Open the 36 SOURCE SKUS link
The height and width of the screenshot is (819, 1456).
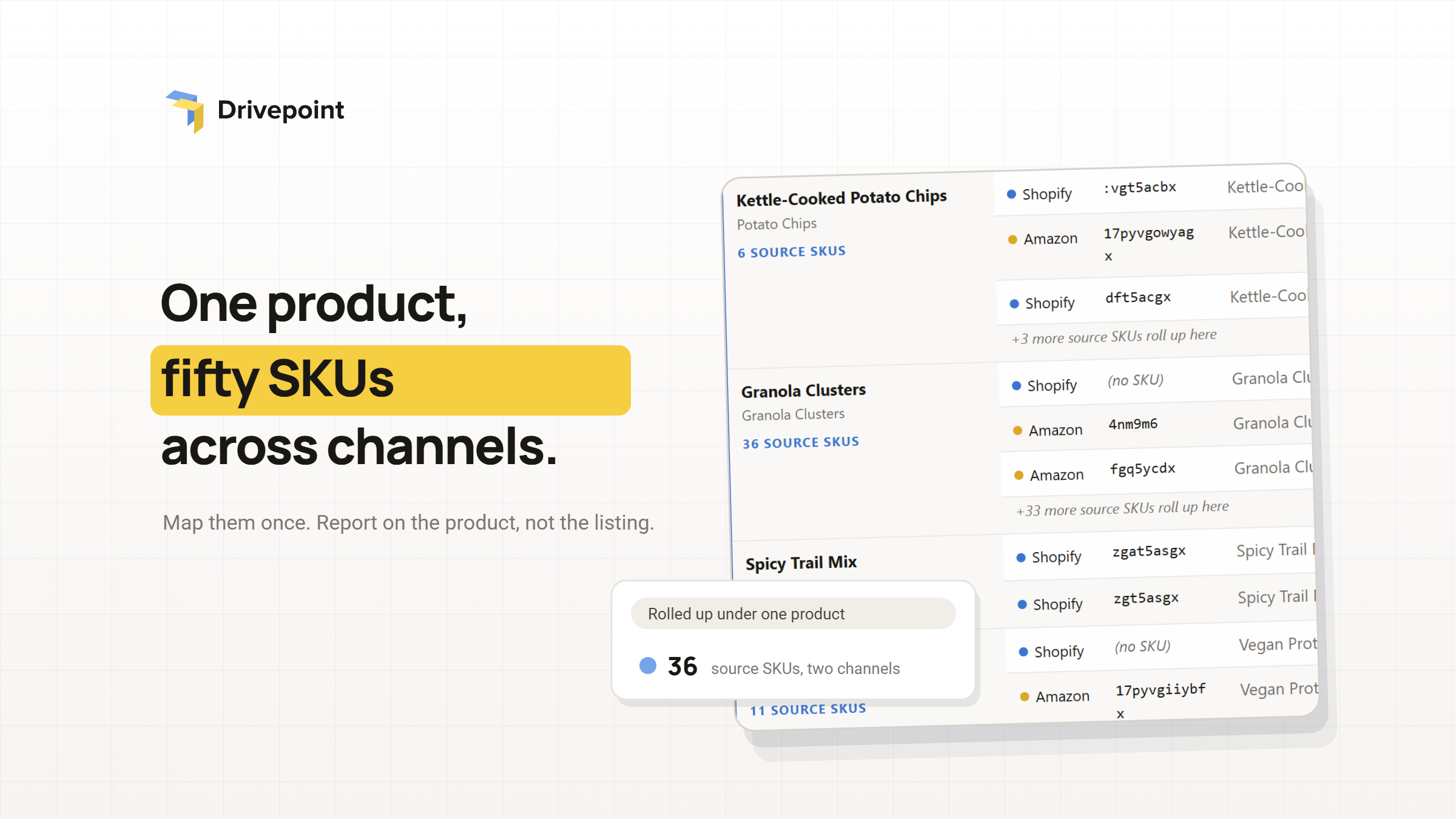click(801, 442)
